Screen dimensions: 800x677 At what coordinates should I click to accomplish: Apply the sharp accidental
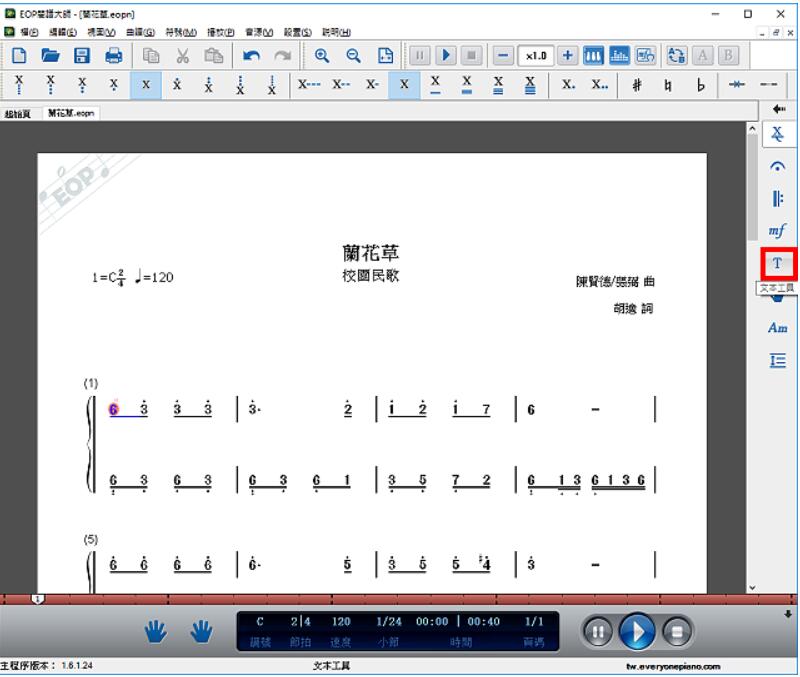(637, 85)
